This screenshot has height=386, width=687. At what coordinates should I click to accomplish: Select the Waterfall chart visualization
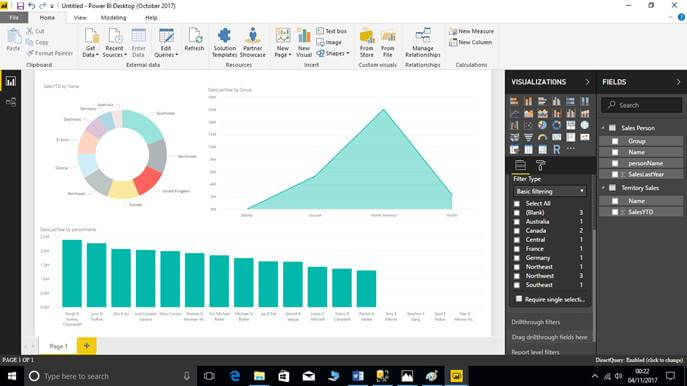point(514,125)
